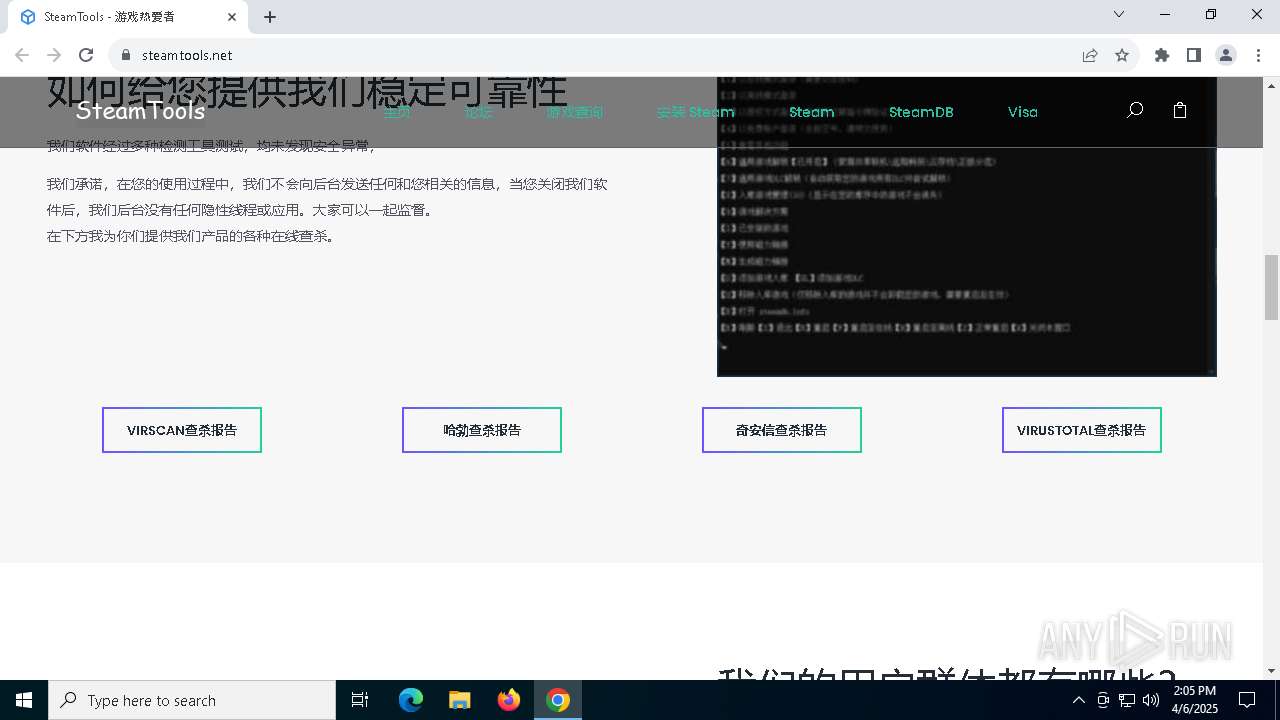Click the page vertical scrollbar thumb
Image resolution: width=1280 pixels, height=720 pixels.
pyautogui.click(x=1272, y=287)
